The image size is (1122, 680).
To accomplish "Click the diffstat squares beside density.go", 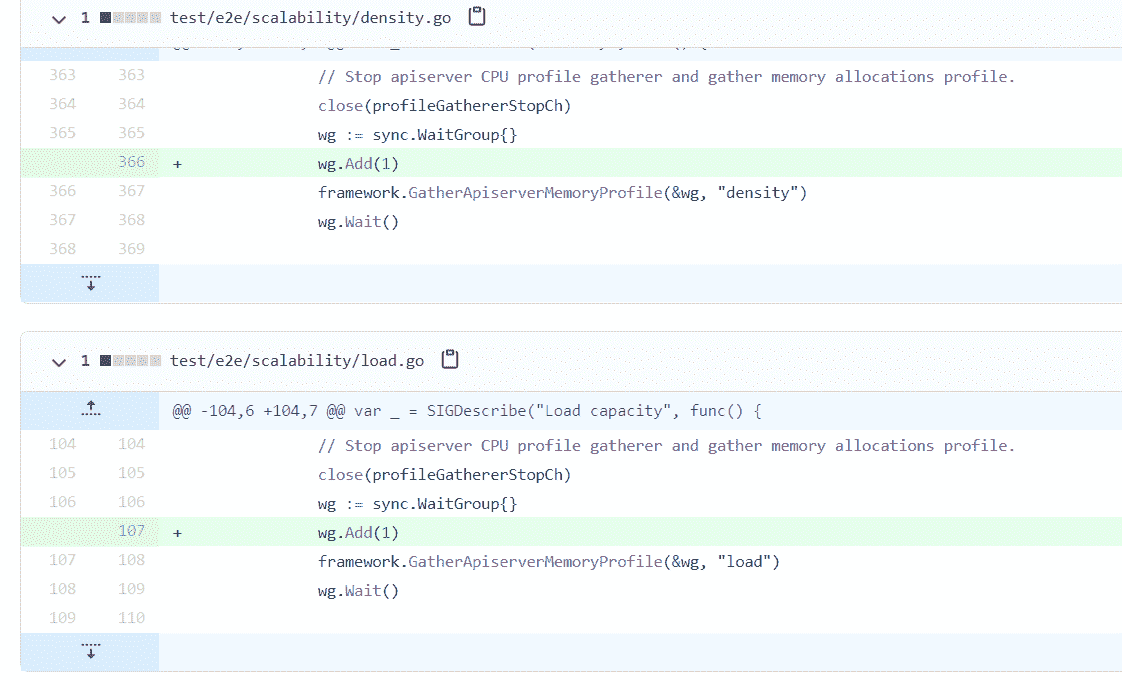I will click(131, 18).
